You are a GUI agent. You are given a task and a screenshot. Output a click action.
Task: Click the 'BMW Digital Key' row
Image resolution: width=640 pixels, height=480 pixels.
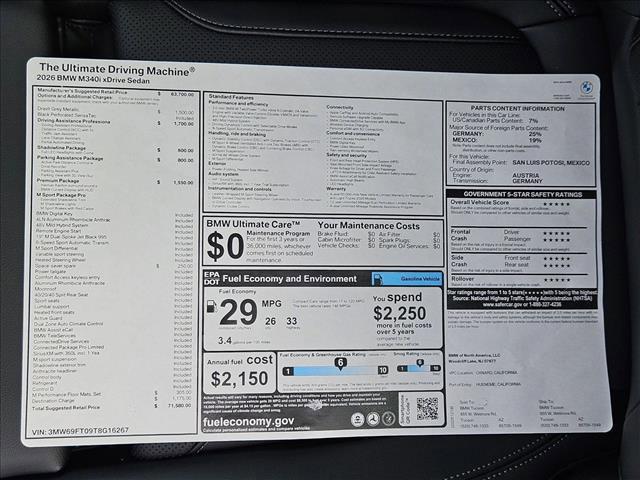pos(114,214)
